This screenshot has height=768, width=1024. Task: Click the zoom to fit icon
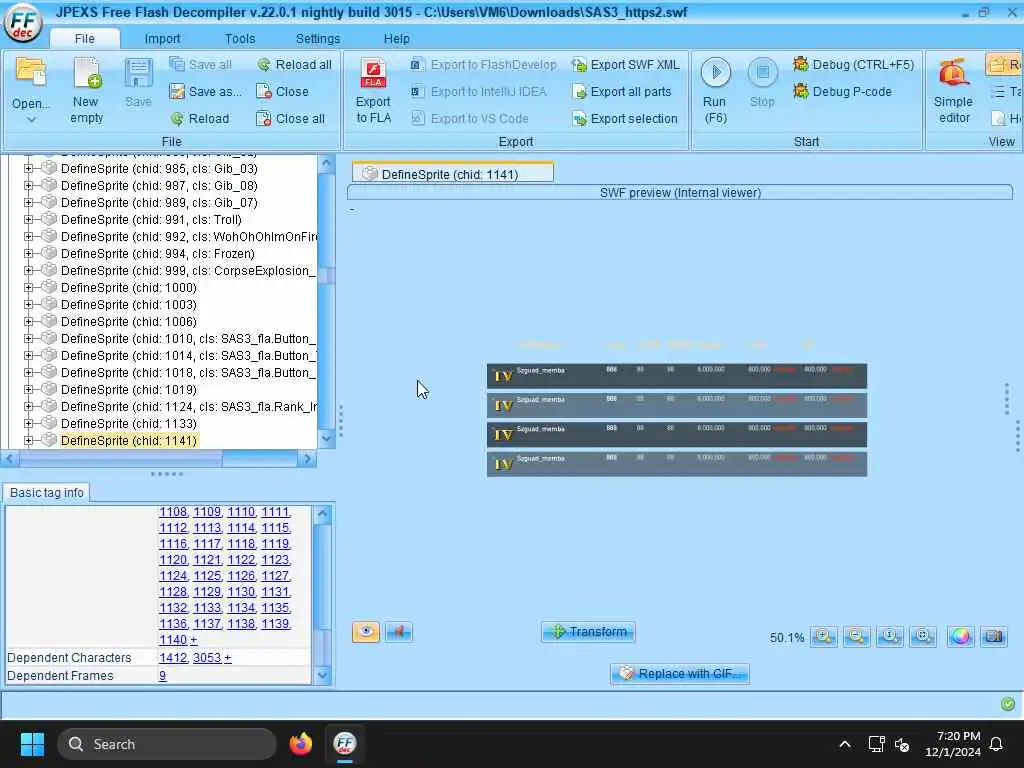[x=923, y=637]
